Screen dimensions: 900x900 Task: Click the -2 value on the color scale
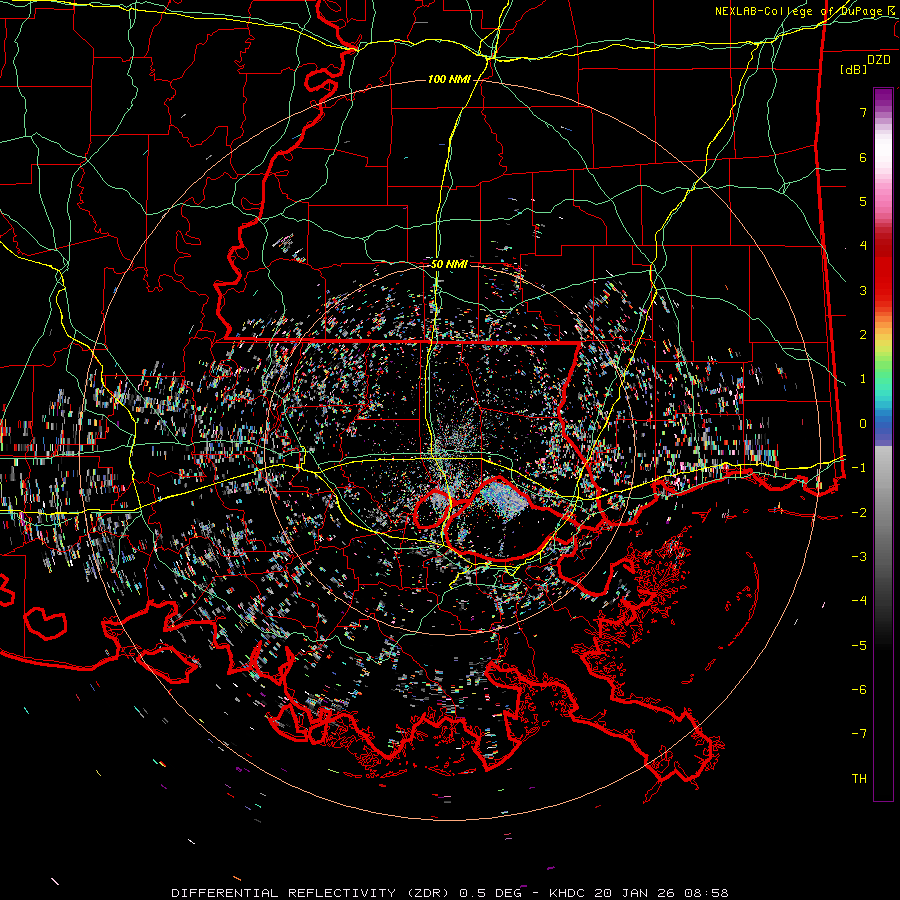pos(859,512)
